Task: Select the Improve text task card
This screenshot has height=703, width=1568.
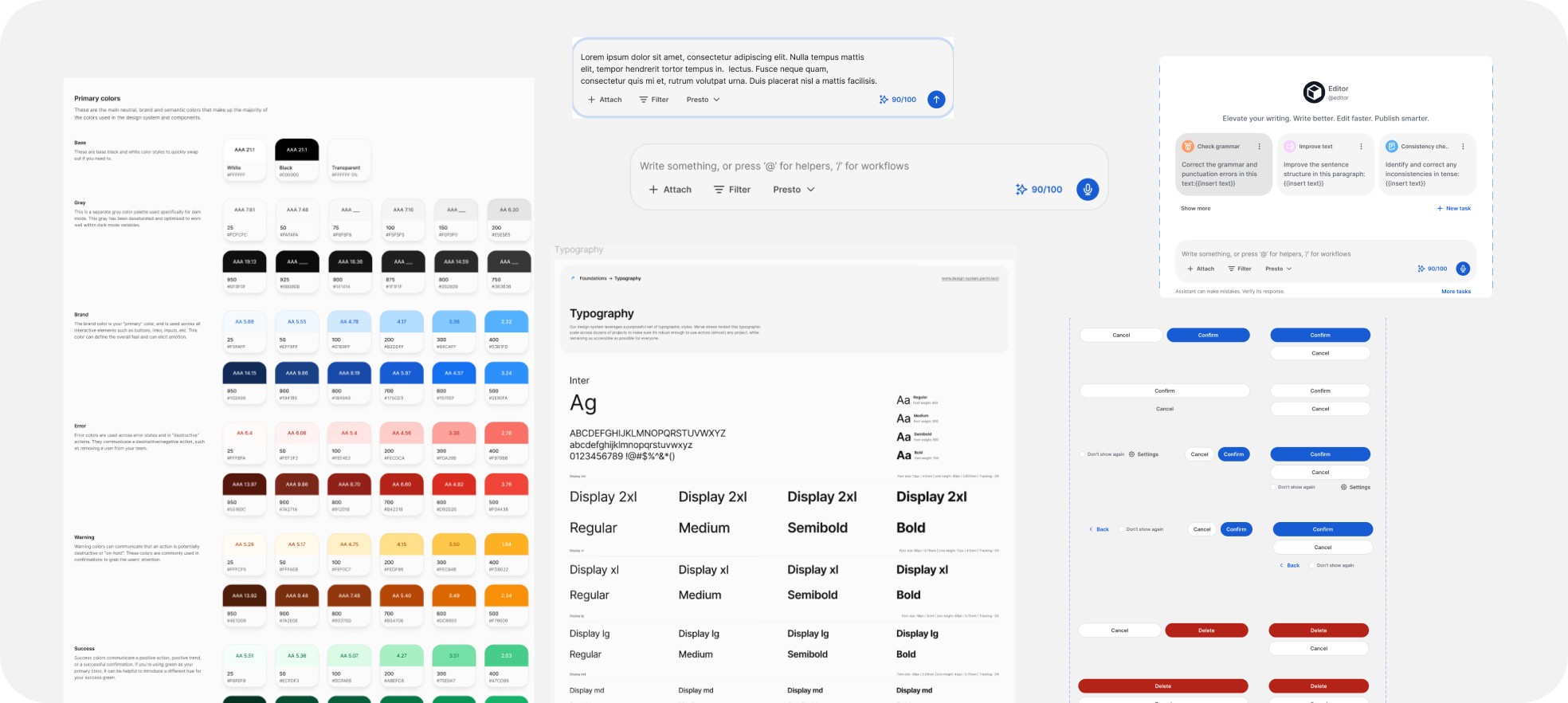Action: click(1326, 164)
